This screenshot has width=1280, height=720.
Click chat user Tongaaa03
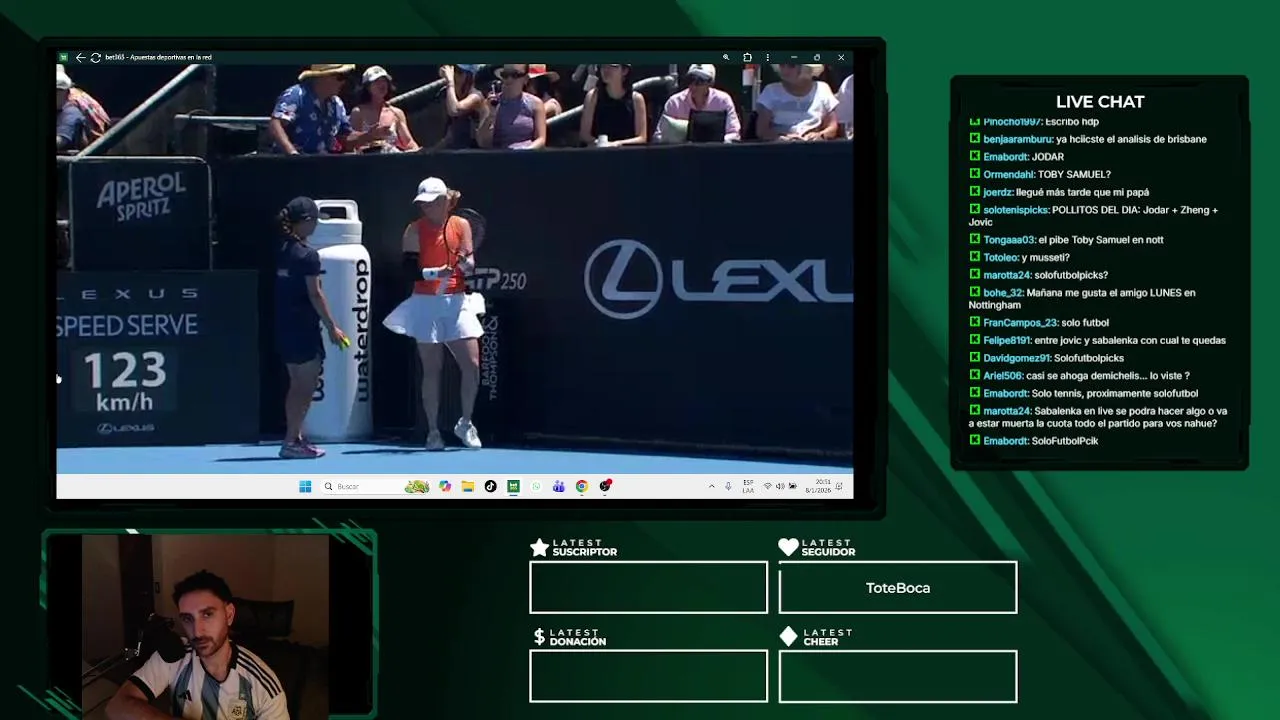click(1009, 240)
